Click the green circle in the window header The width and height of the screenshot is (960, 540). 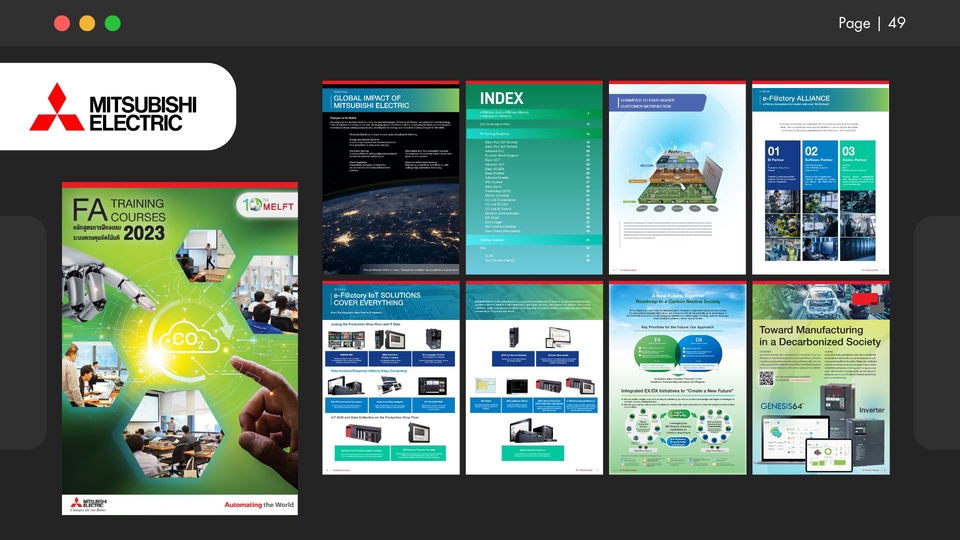(x=112, y=23)
